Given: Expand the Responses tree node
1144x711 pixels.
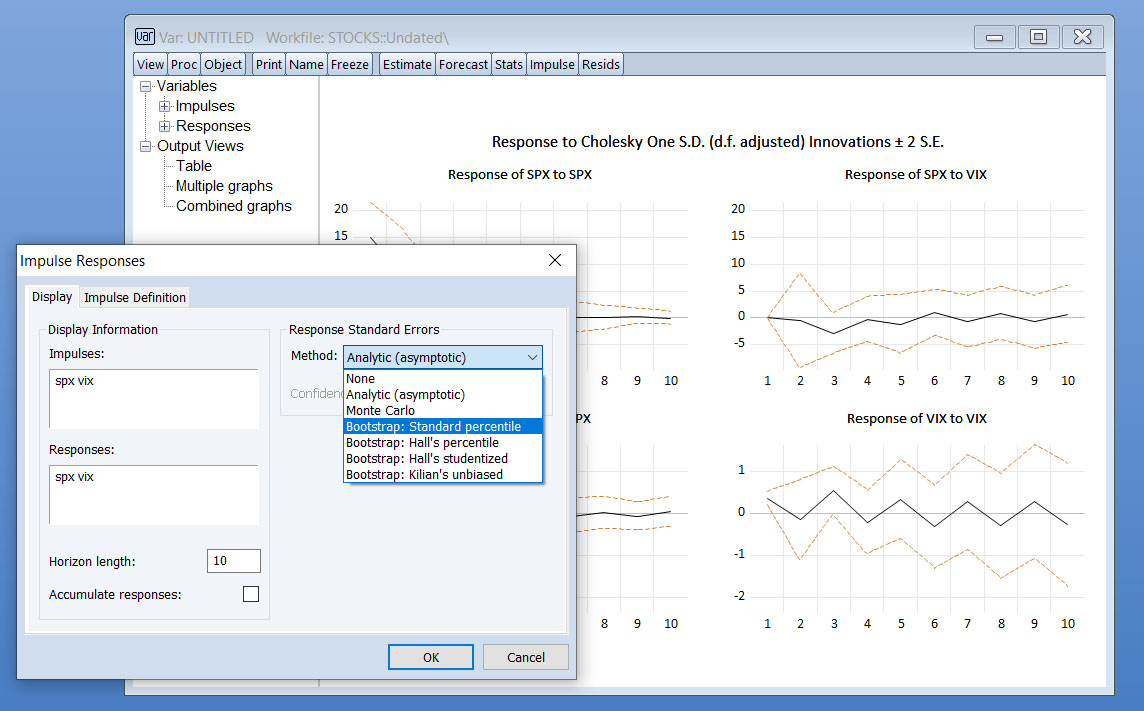Looking at the screenshot, I should click(164, 126).
